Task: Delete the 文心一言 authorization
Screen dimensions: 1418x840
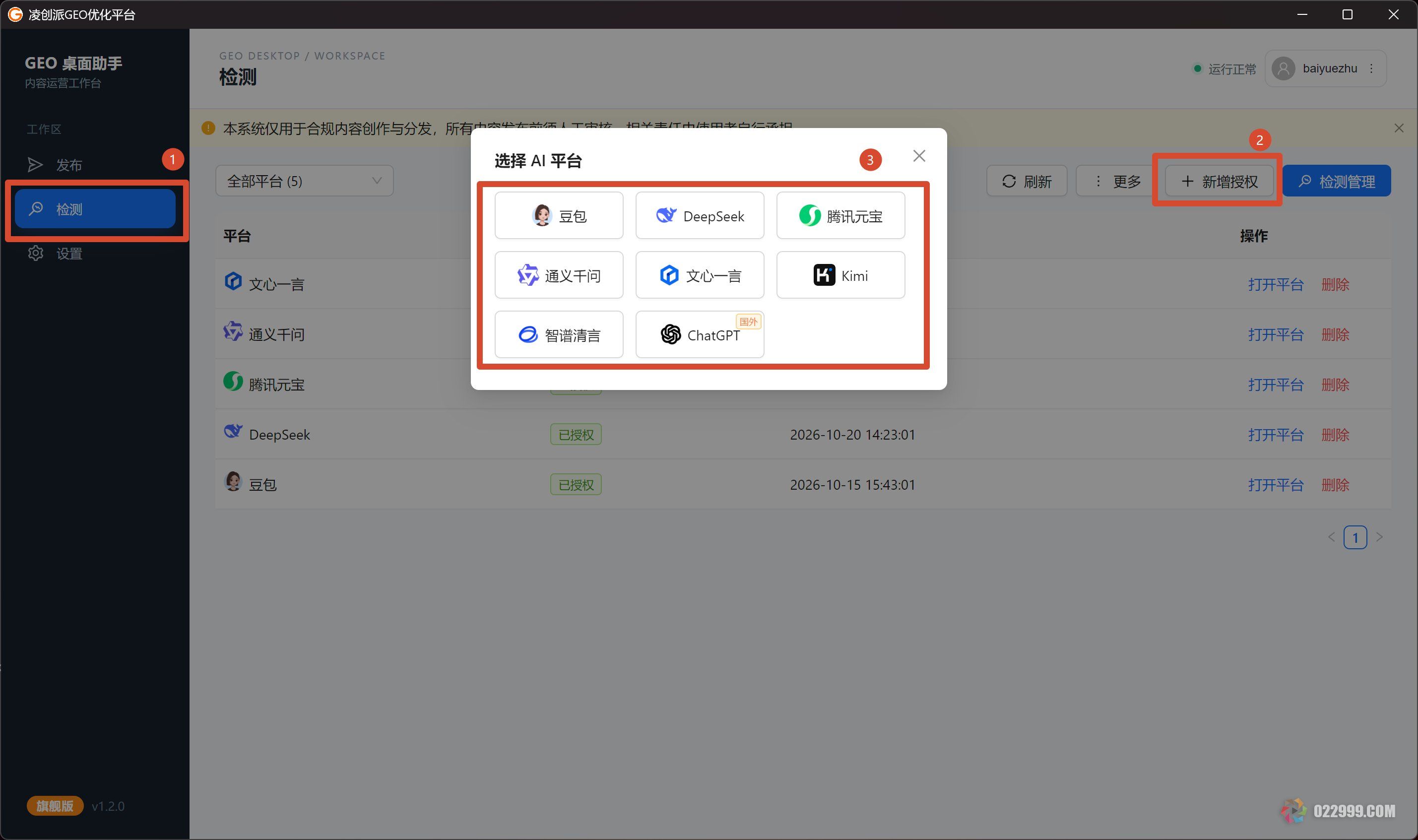Action: click(x=1335, y=284)
